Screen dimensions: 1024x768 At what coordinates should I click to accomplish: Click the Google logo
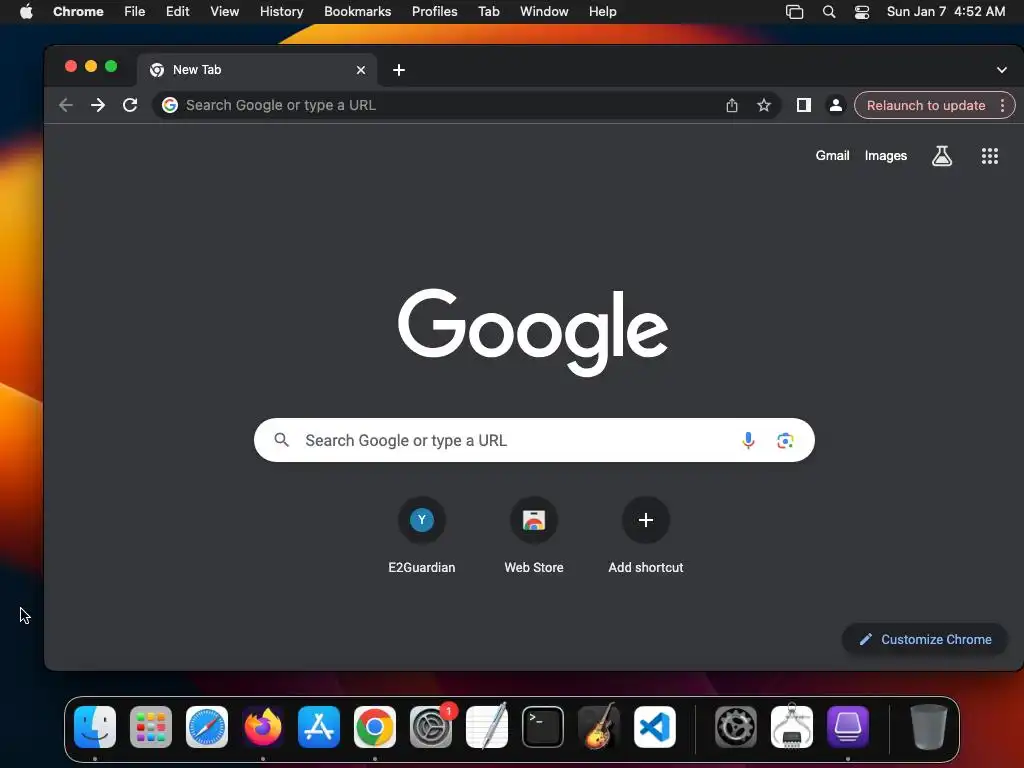click(x=533, y=332)
